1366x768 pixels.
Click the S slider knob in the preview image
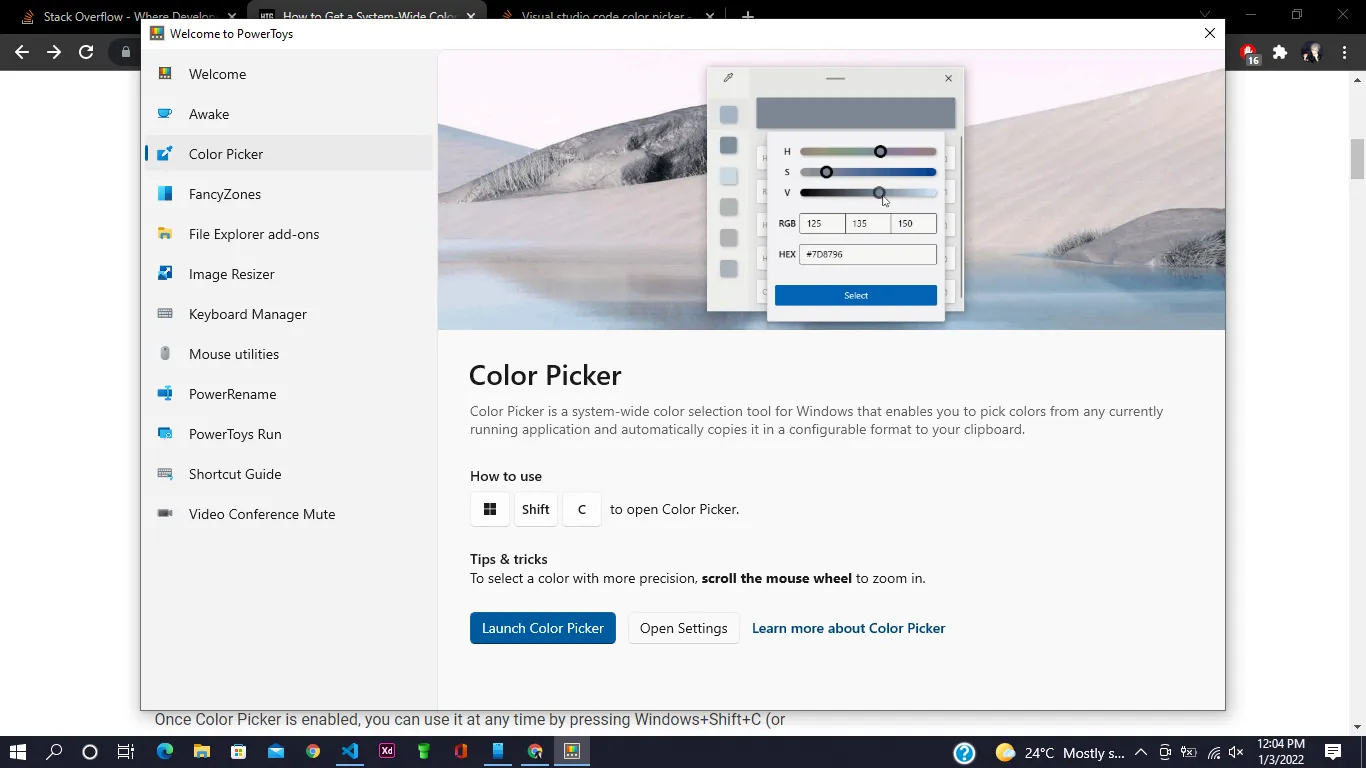[x=826, y=172]
